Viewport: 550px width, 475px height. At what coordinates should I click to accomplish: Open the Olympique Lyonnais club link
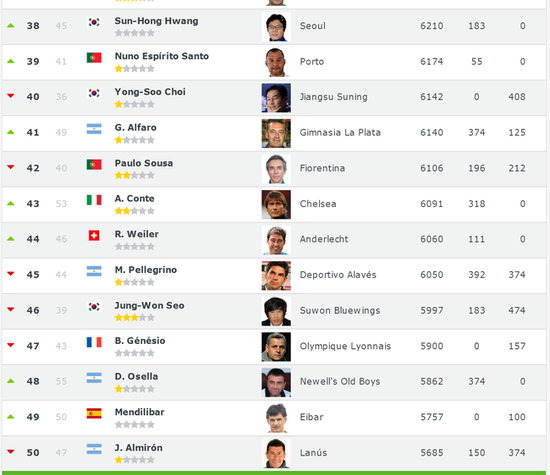(x=345, y=346)
